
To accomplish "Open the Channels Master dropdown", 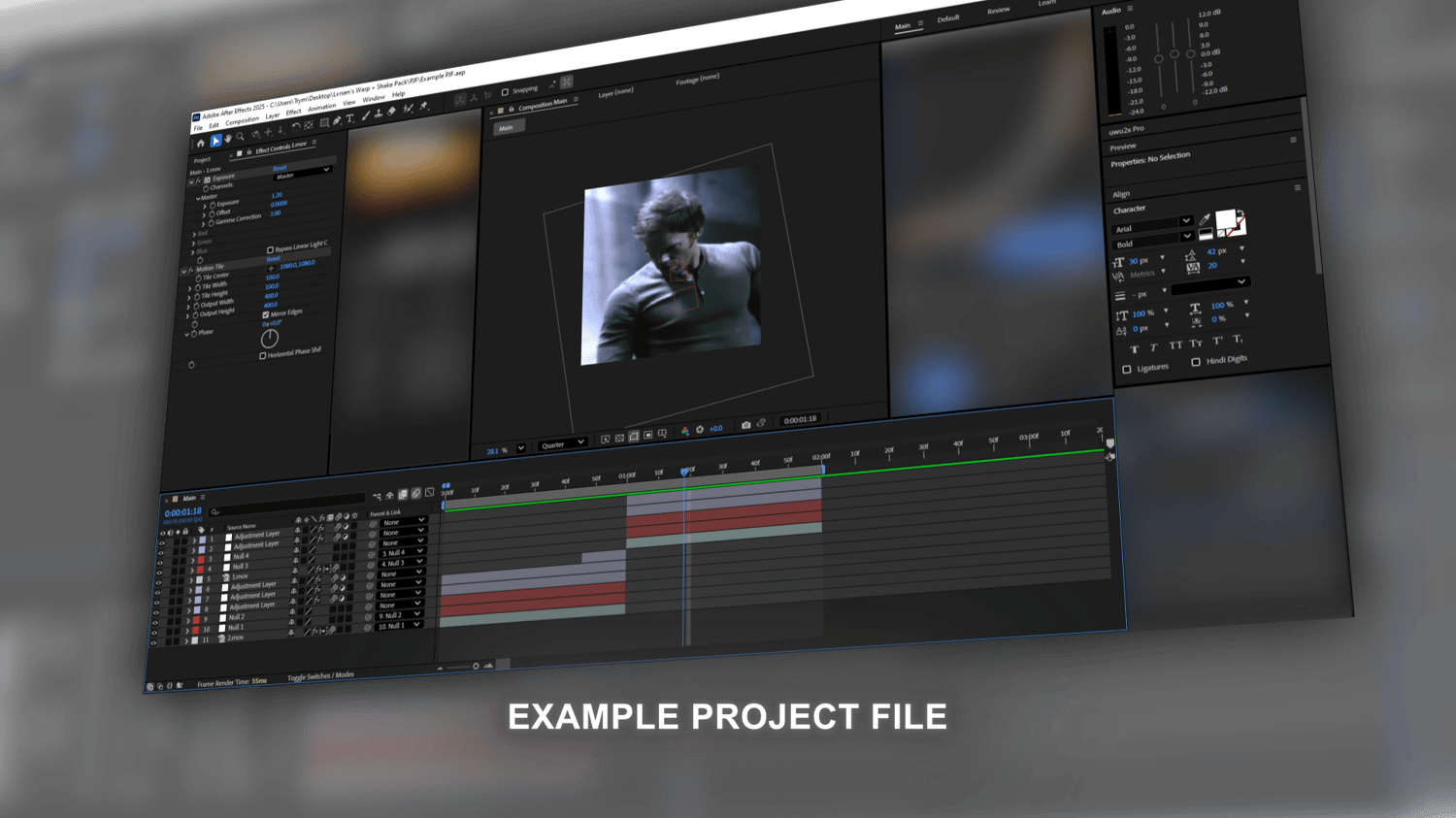I will click(x=302, y=174).
